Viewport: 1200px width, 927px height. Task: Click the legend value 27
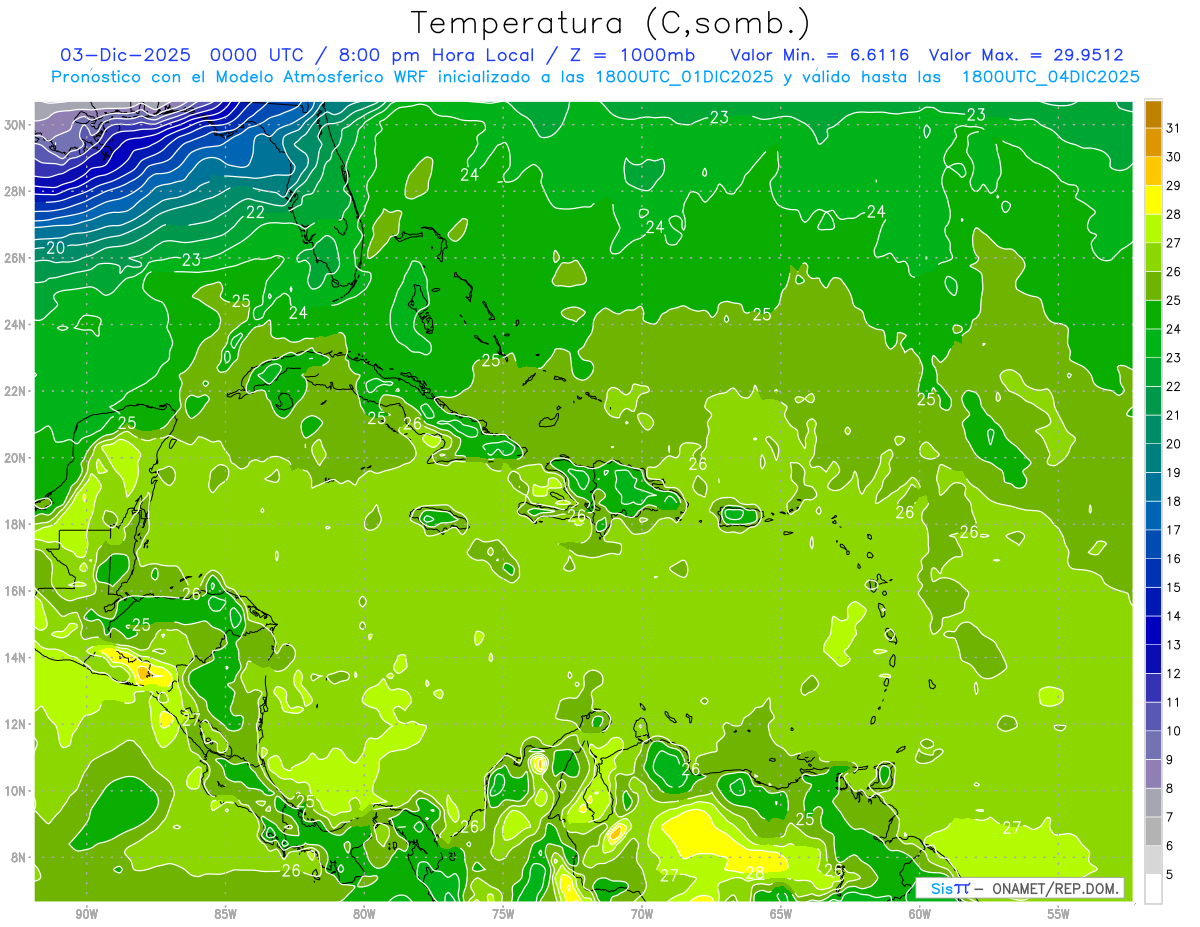1174,243
